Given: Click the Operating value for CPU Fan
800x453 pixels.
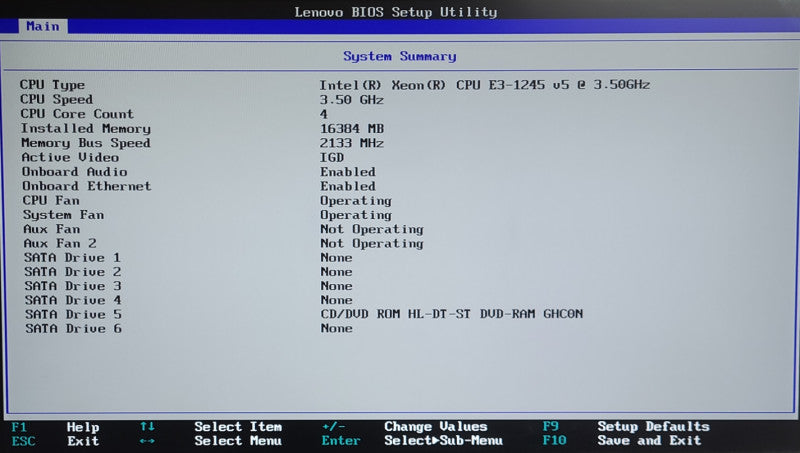Looking at the screenshot, I should coord(356,201).
